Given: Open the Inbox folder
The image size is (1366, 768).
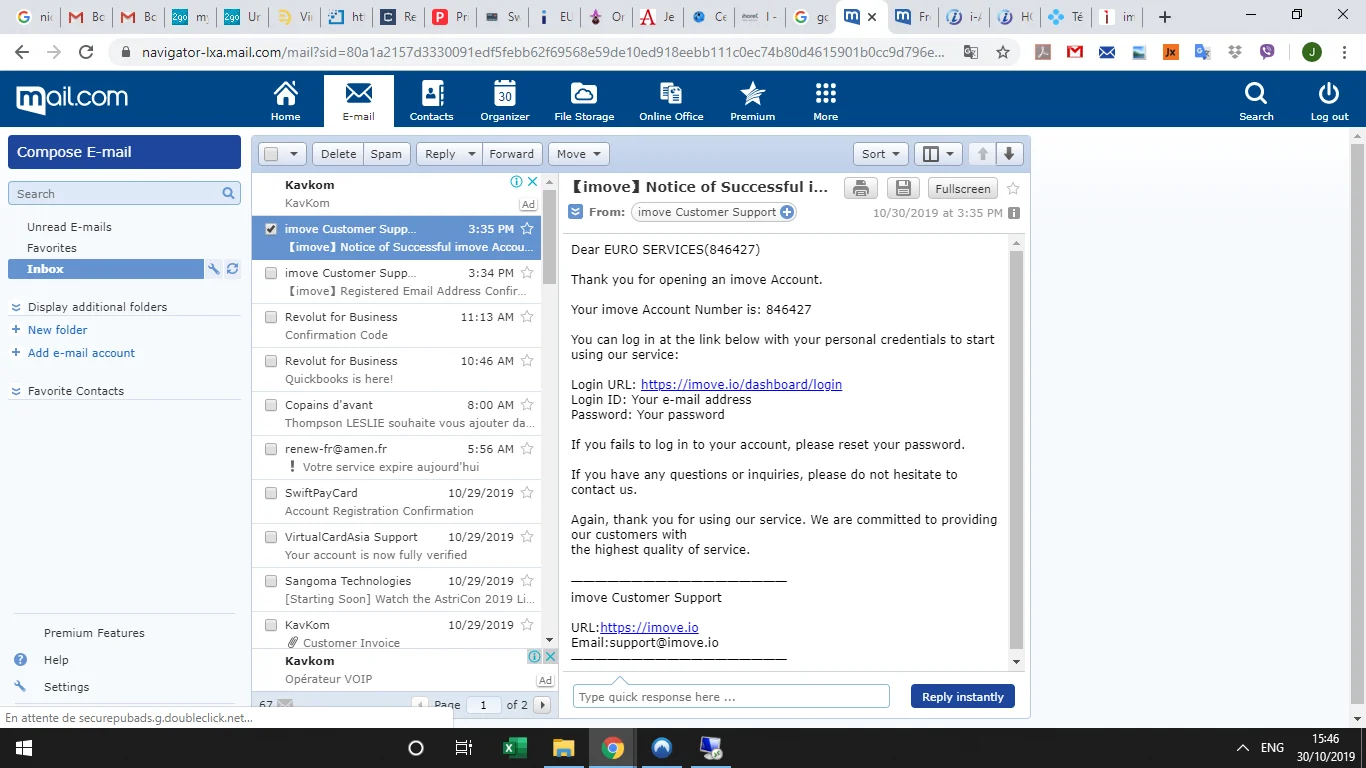Looking at the screenshot, I should 106,269.
